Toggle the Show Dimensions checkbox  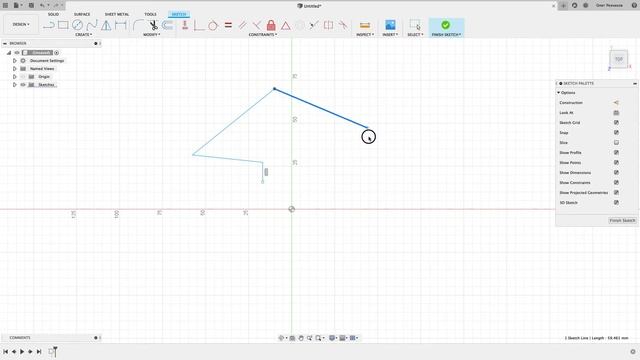coord(616,173)
